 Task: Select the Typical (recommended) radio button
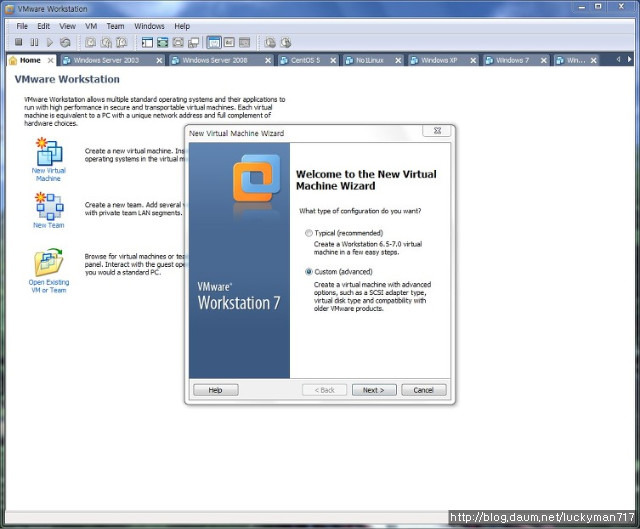(x=309, y=233)
